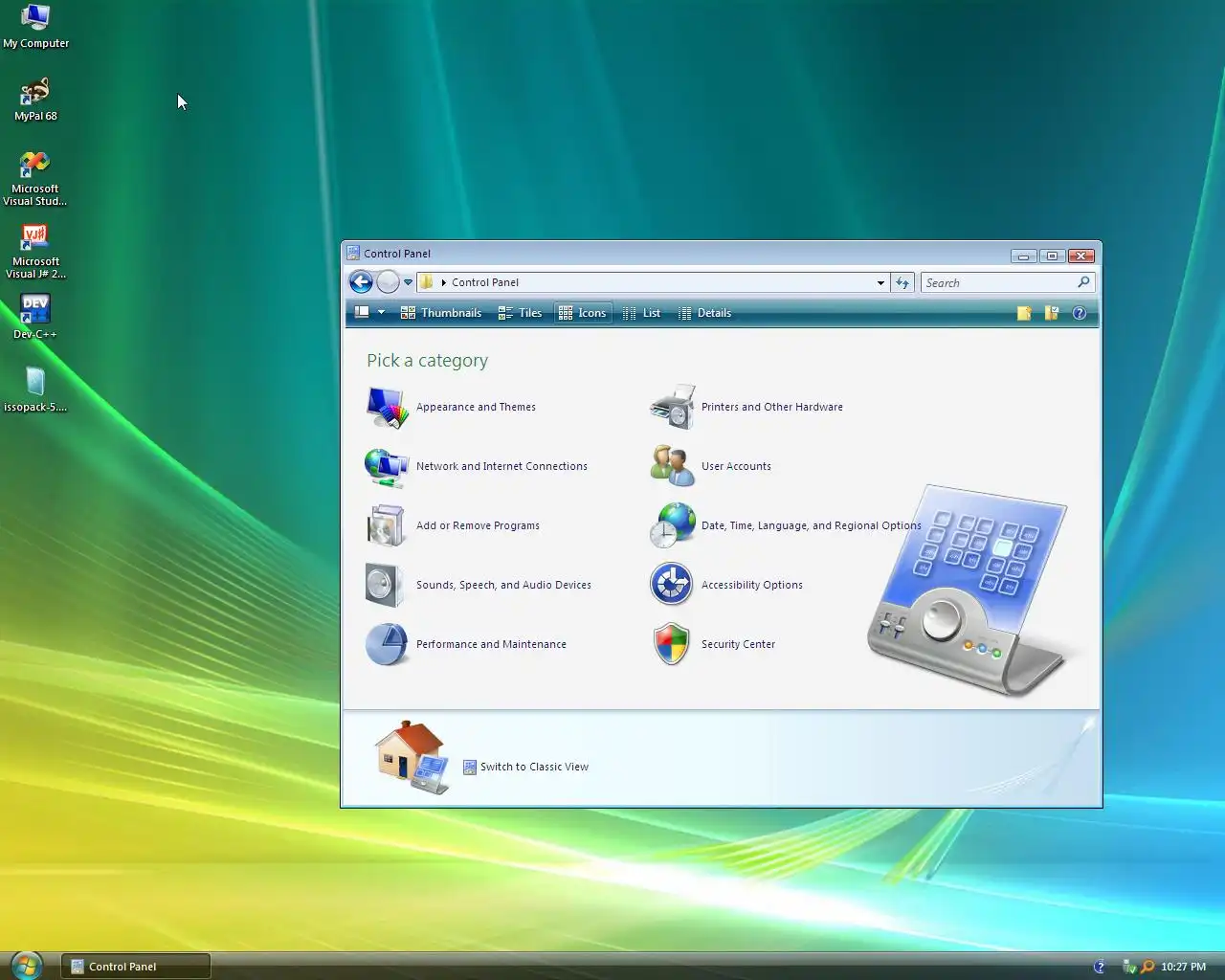Click the search magnifier icon
Image resolution: width=1225 pixels, height=980 pixels.
[1083, 282]
